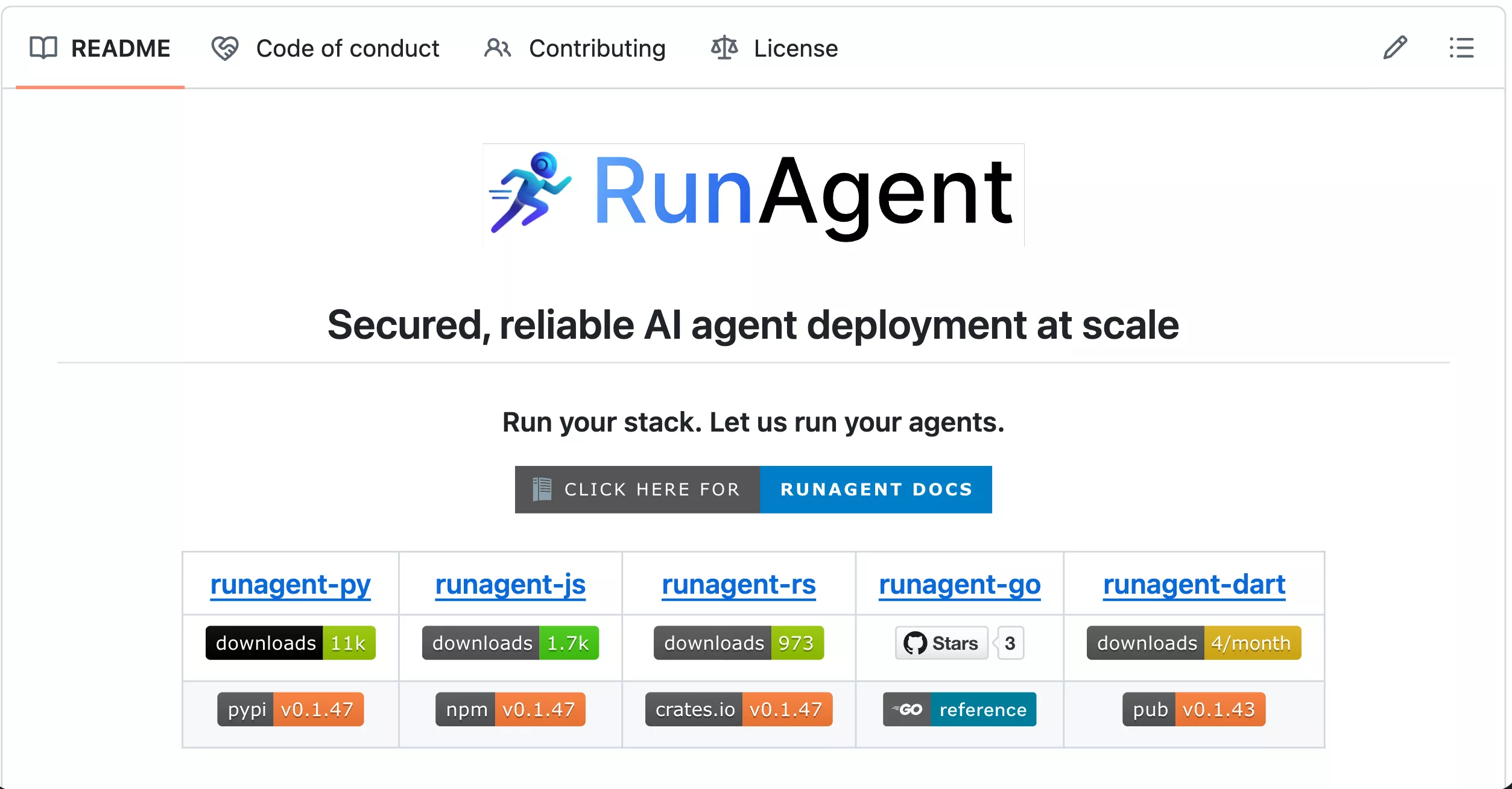1512x789 pixels.
Task: Click the pypi v0.1.47 version badge
Action: point(290,709)
